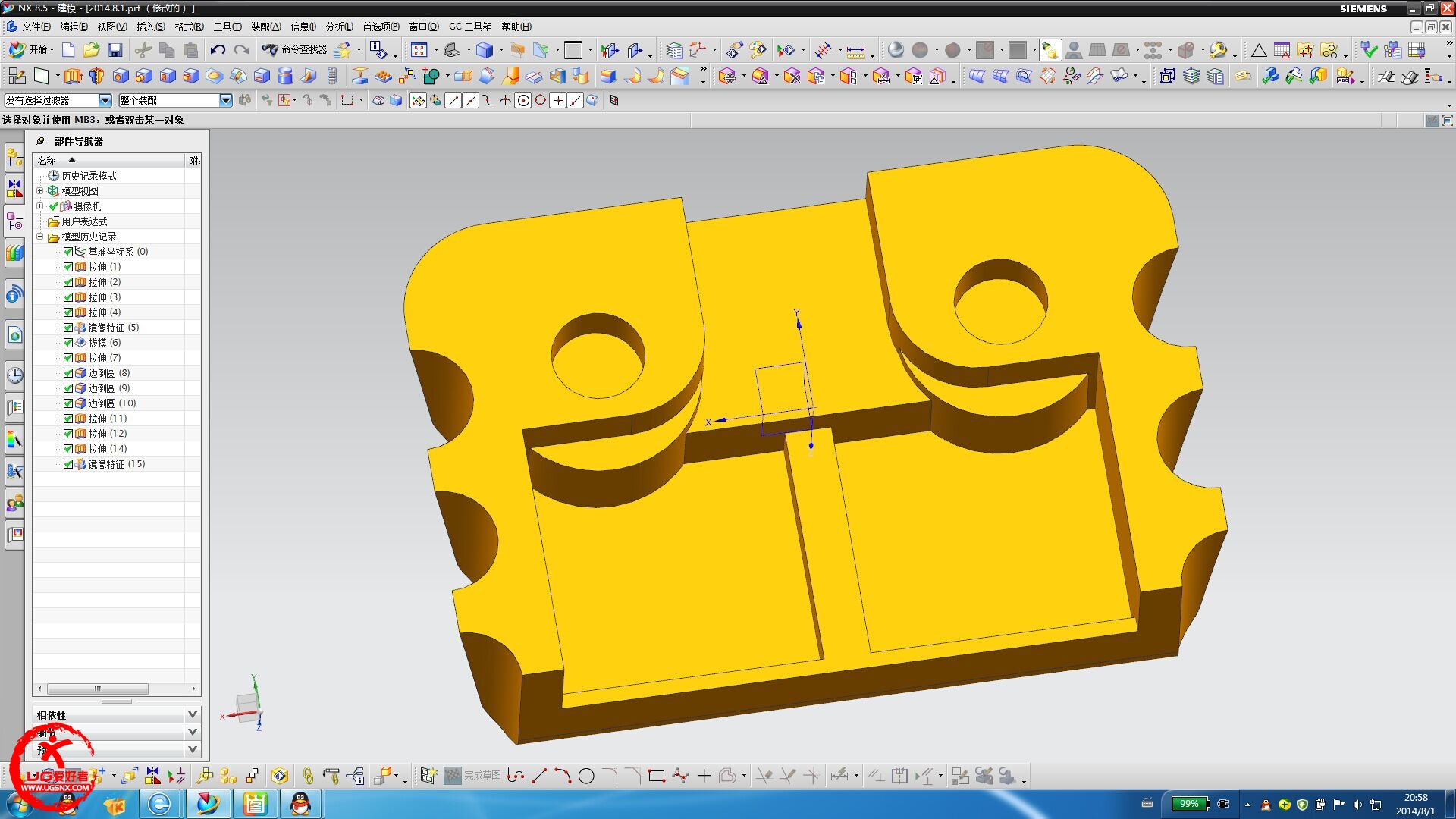Screen dimensions: 1456x819
Task: Toggle checkbox for 拉伸 (1)
Action: coord(68,267)
